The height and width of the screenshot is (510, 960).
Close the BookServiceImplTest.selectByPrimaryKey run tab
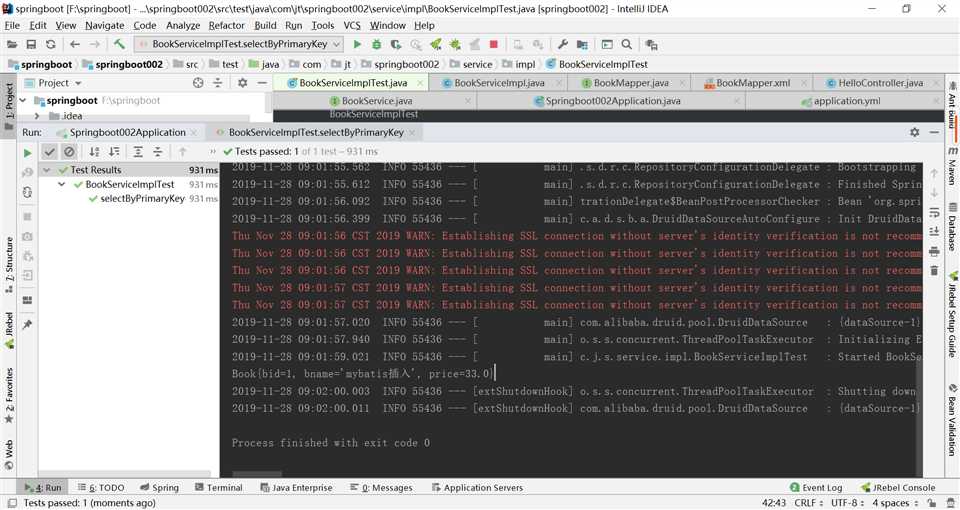point(411,132)
